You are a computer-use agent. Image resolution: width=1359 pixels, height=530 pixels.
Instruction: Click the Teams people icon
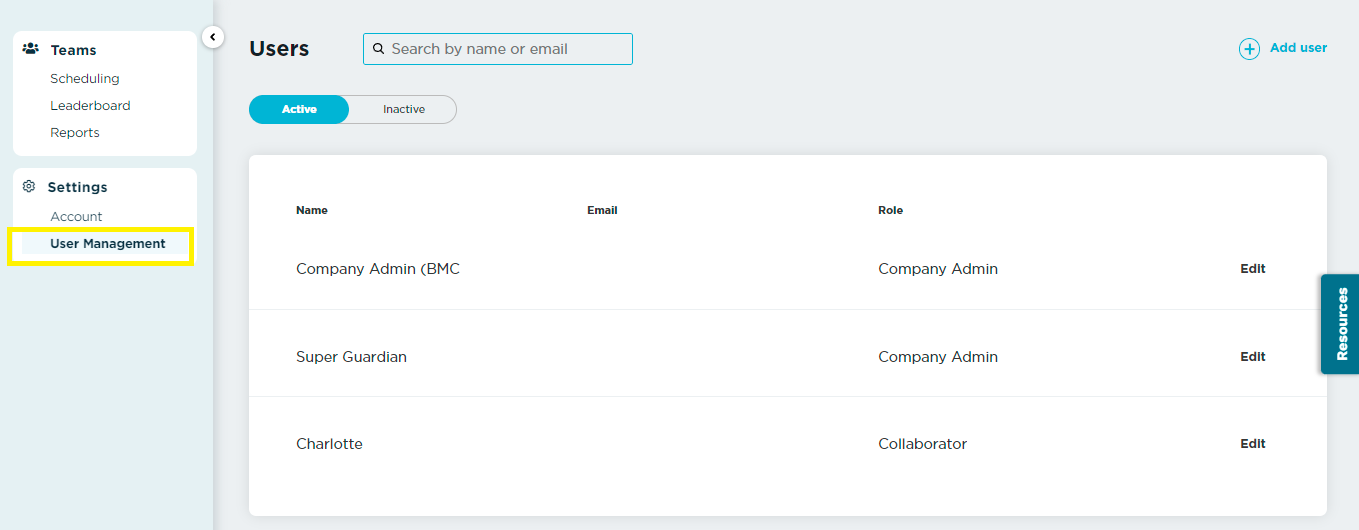pyautogui.click(x=30, y=49)
